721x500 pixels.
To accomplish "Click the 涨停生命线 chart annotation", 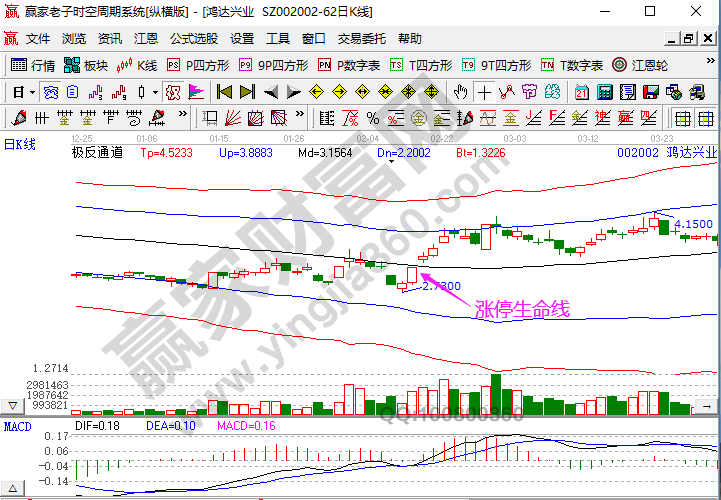I will click(x=521, y=310).
